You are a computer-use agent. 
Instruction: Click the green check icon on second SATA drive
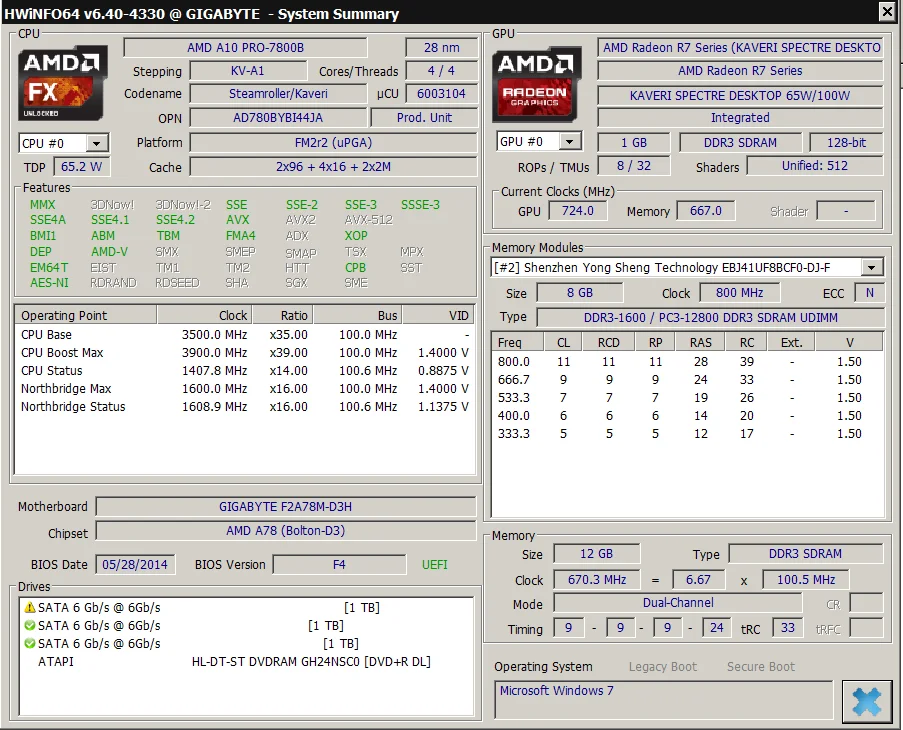click(29, 625)
